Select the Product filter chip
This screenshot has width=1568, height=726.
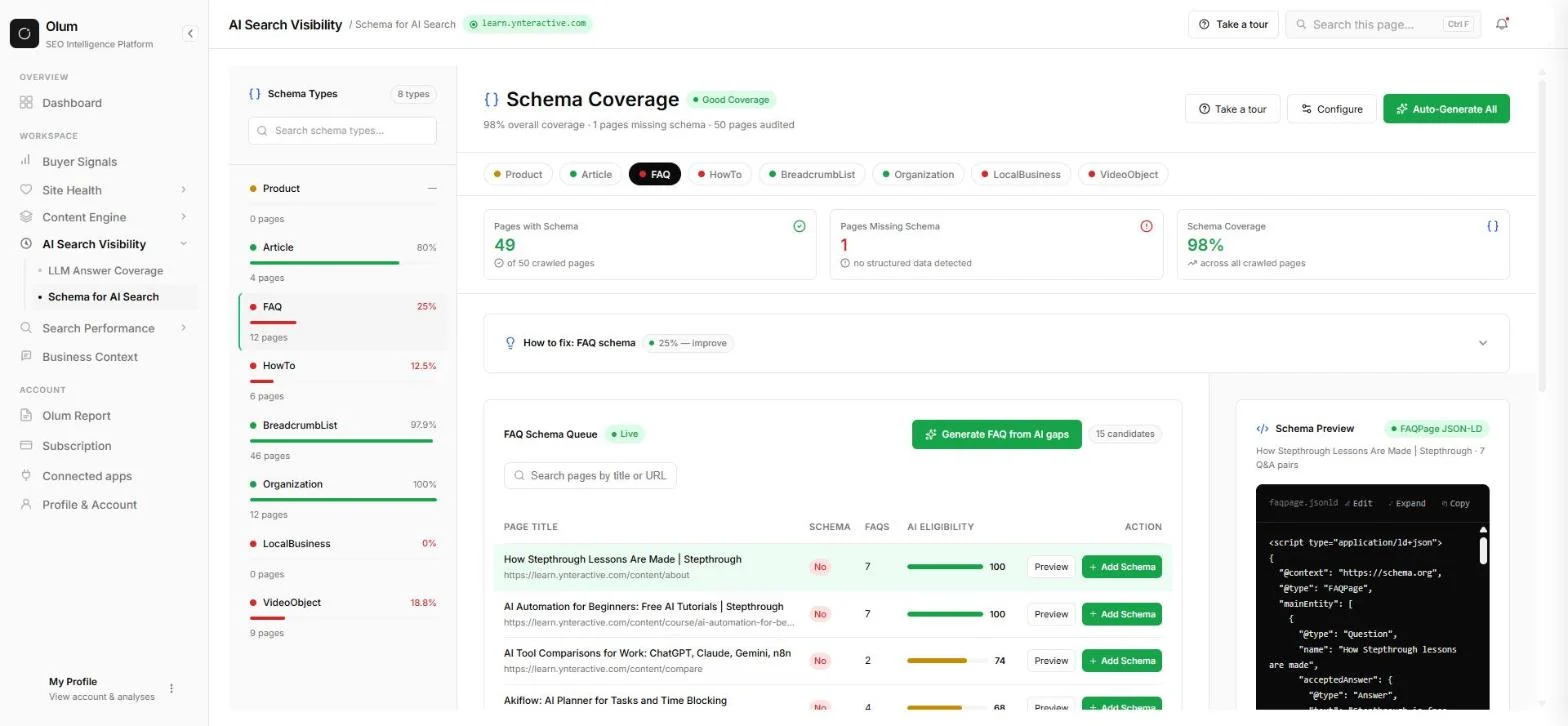click(x=518, y=174)
